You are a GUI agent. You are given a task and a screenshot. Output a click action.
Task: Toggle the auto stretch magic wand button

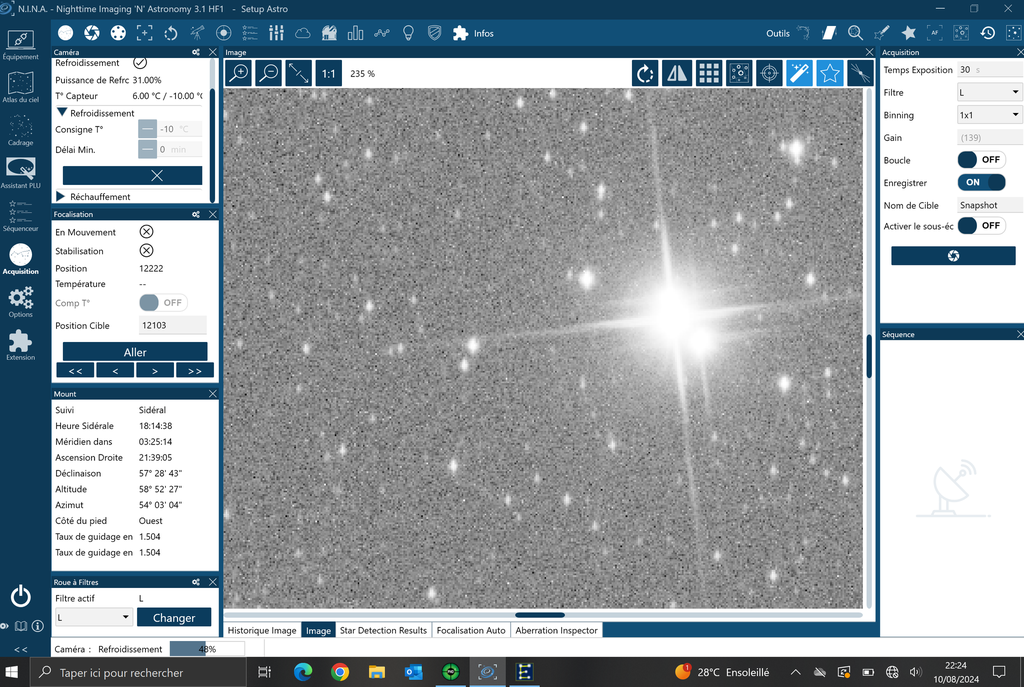(799, 73)
